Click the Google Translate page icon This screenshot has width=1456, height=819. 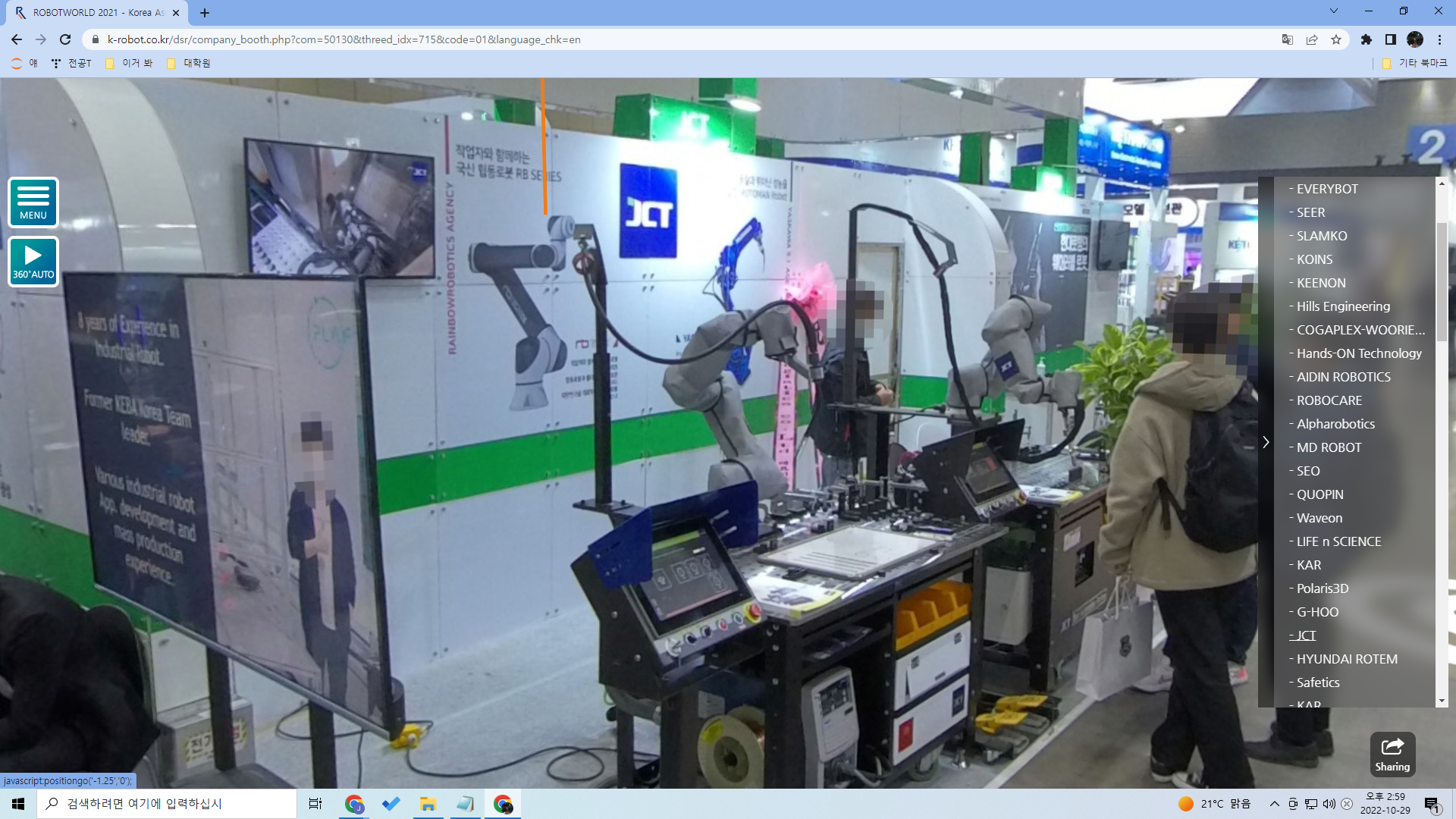pos(1287,39)
